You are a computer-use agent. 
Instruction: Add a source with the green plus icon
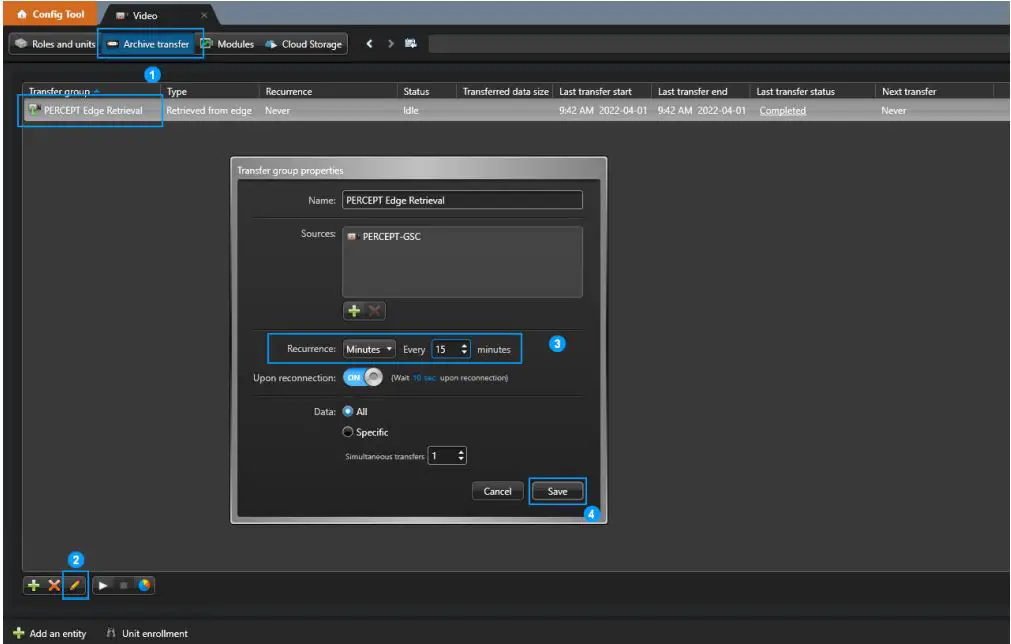[354, 311]
